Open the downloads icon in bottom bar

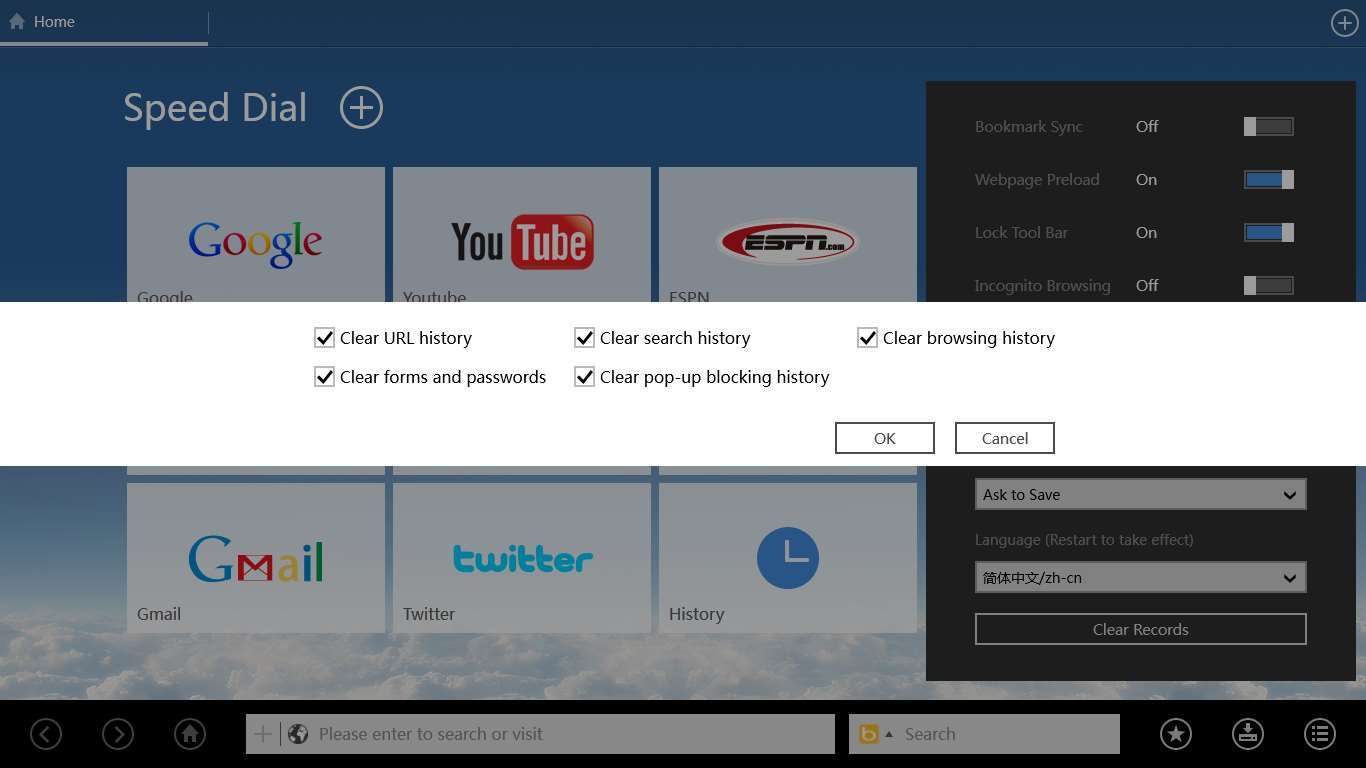[1248, 734]
